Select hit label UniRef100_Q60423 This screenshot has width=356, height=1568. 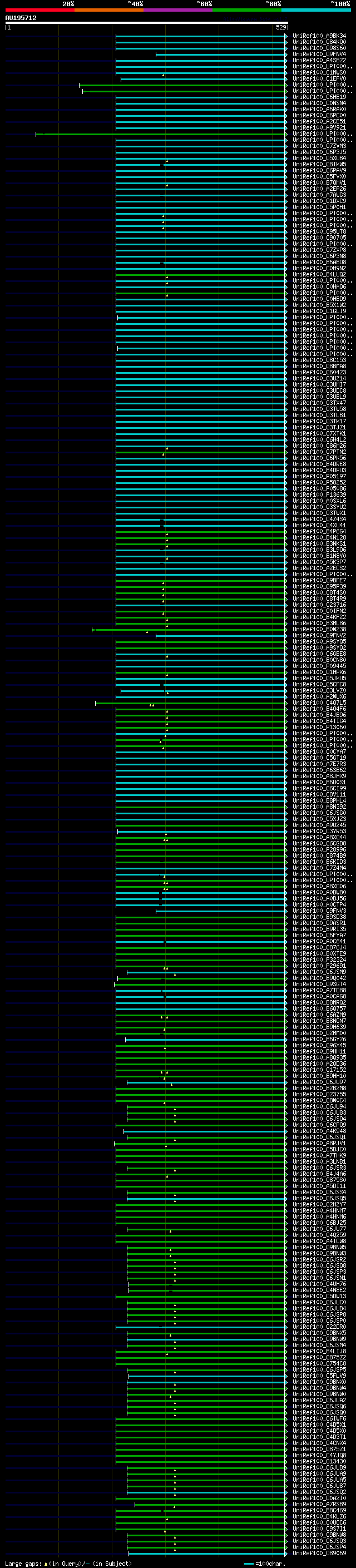click(x=319, y=373)
